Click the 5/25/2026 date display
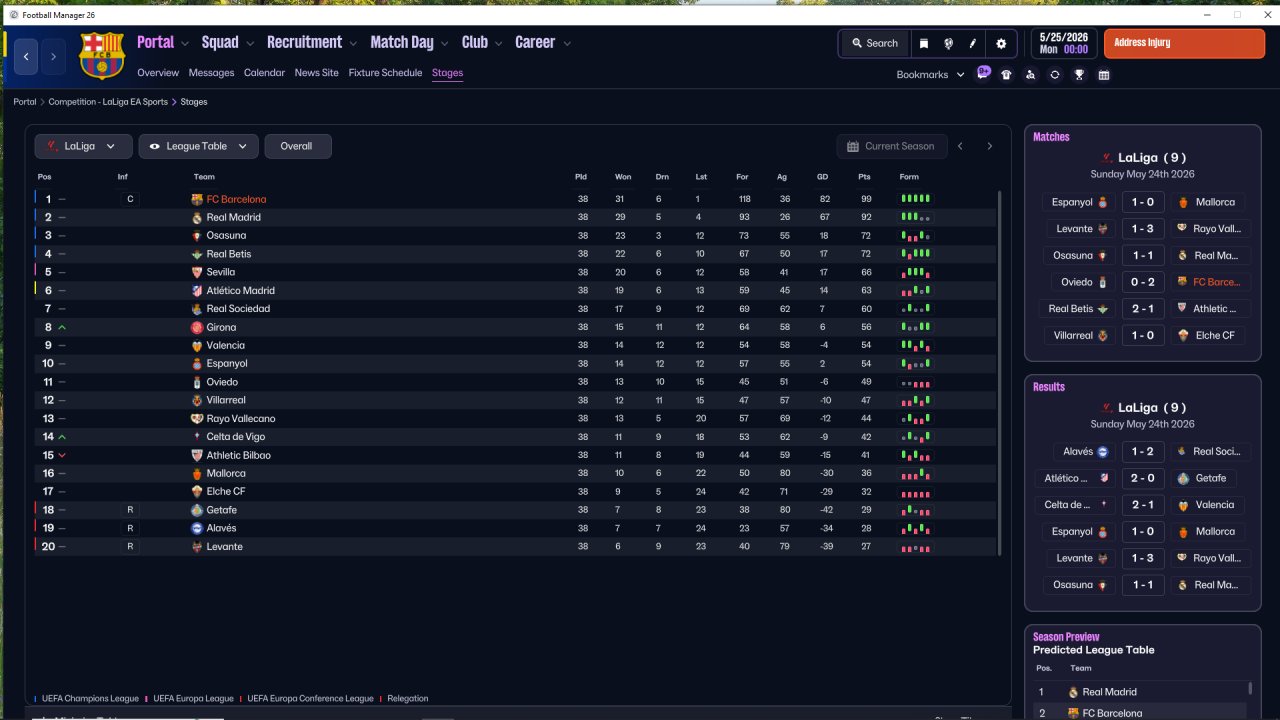Screen dimensions: 1280x720 [x=1063, y=37]
